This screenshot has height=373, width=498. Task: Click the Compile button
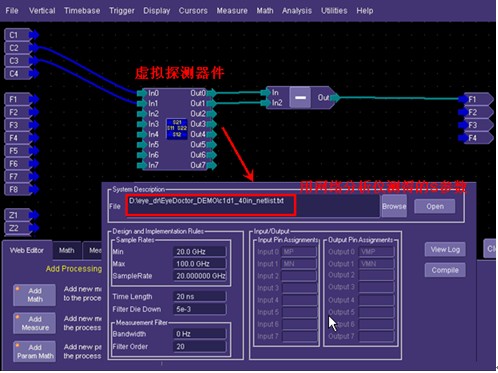pyautogui.click(x=445, y=270)
